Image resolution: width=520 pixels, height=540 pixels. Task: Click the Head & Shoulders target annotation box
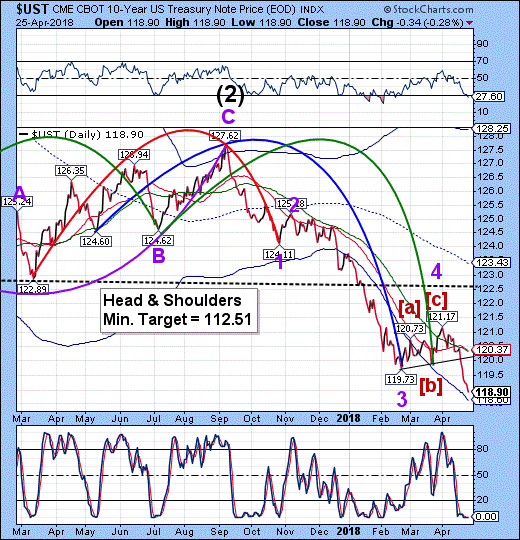coord(179,311)
